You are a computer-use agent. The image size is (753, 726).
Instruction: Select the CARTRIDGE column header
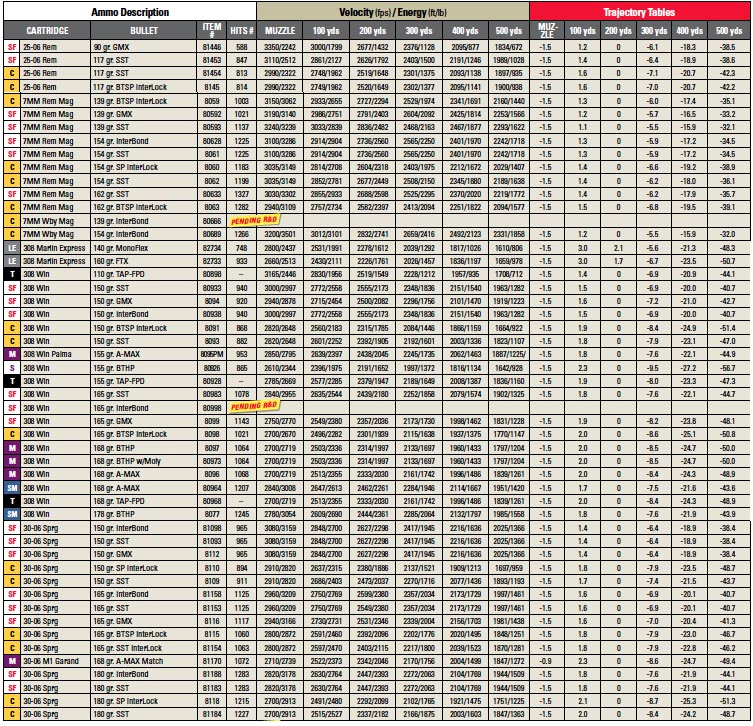[47, 31]
